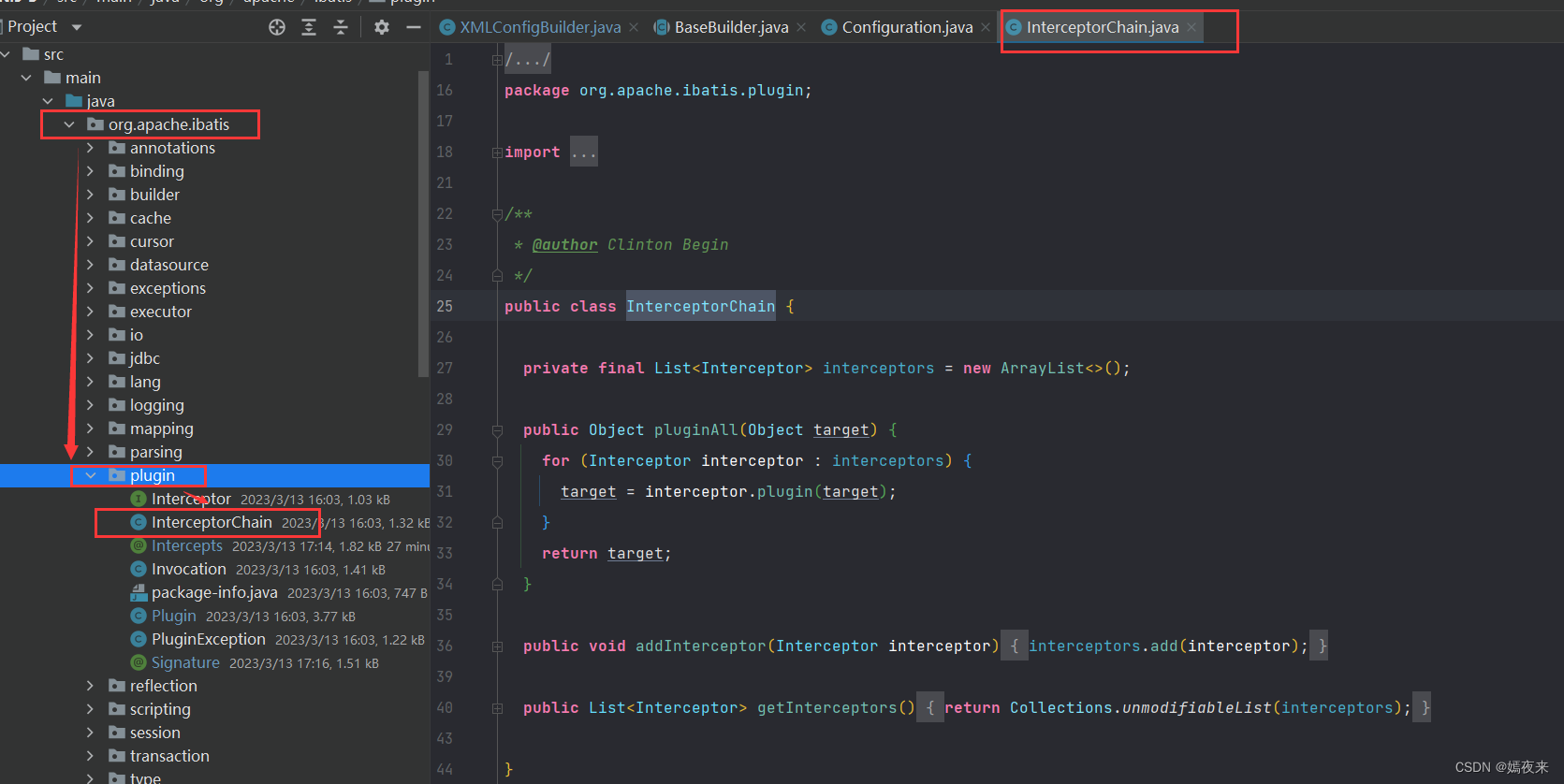Expand the cache package

click(x=90, y=218)
